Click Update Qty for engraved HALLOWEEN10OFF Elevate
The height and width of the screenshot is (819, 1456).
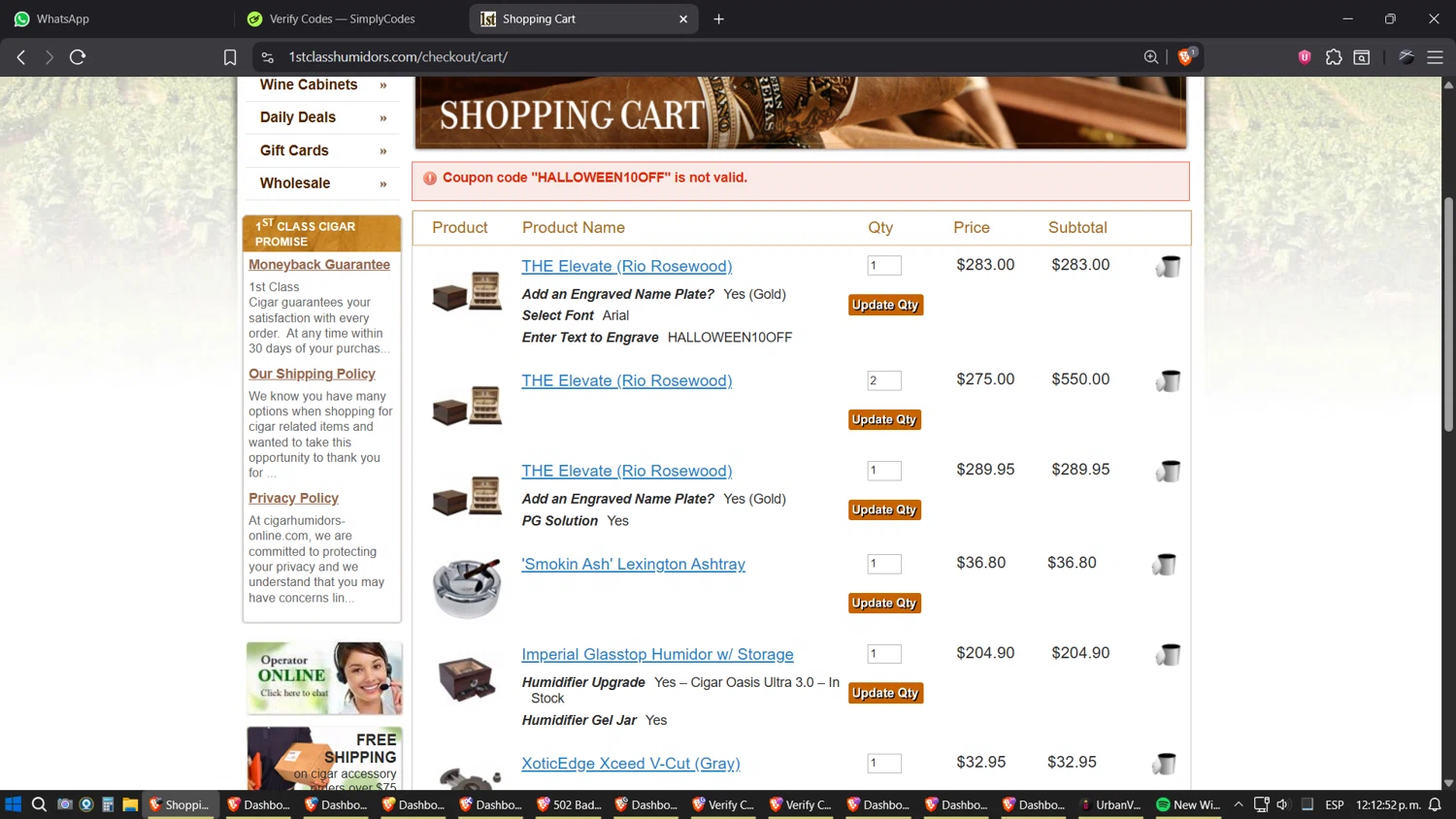pos(885,305)
